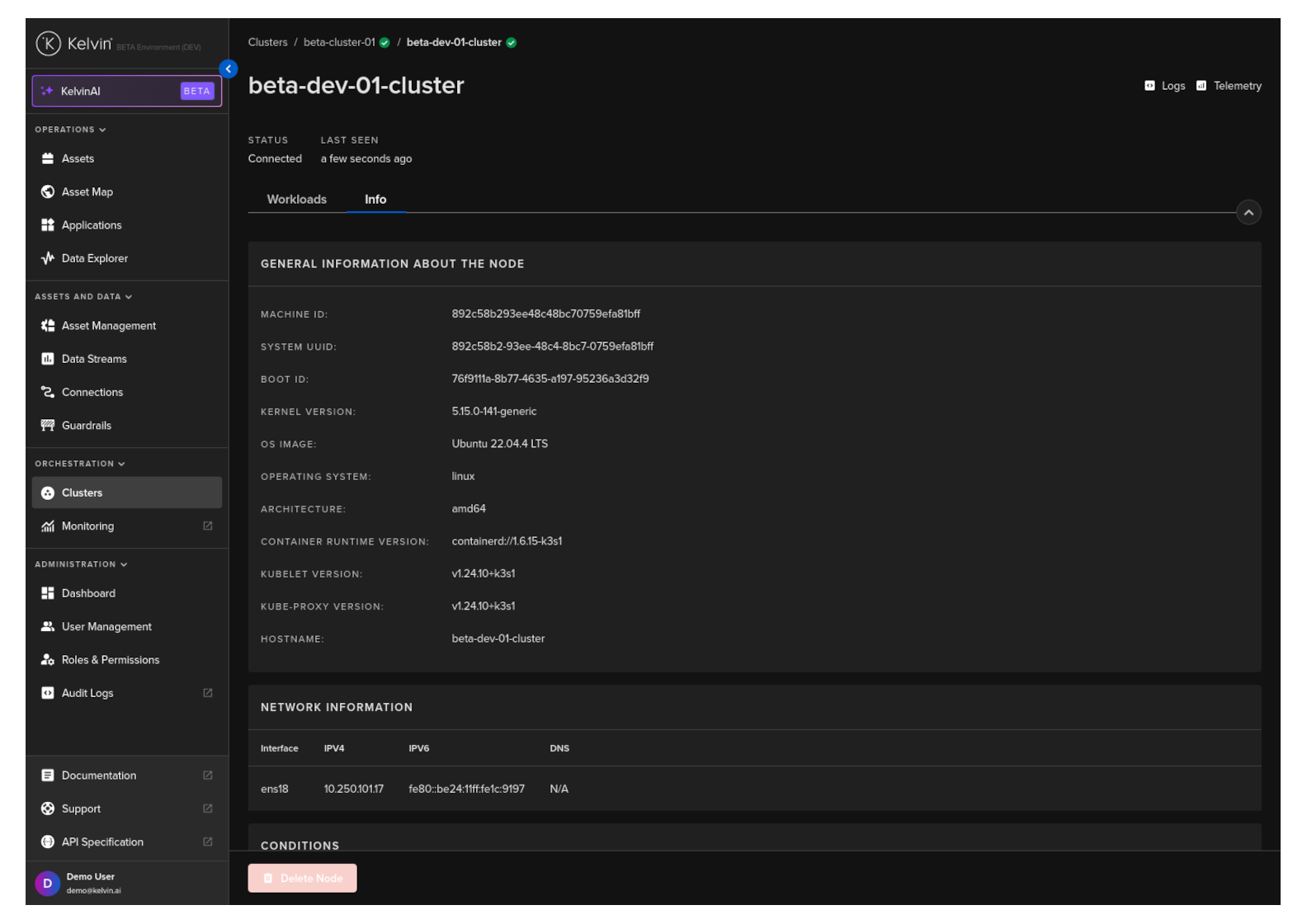Viewport: 1307px width, 924px height.
Task: Click the Connections icon in sidebar
Action: [48, 392]
